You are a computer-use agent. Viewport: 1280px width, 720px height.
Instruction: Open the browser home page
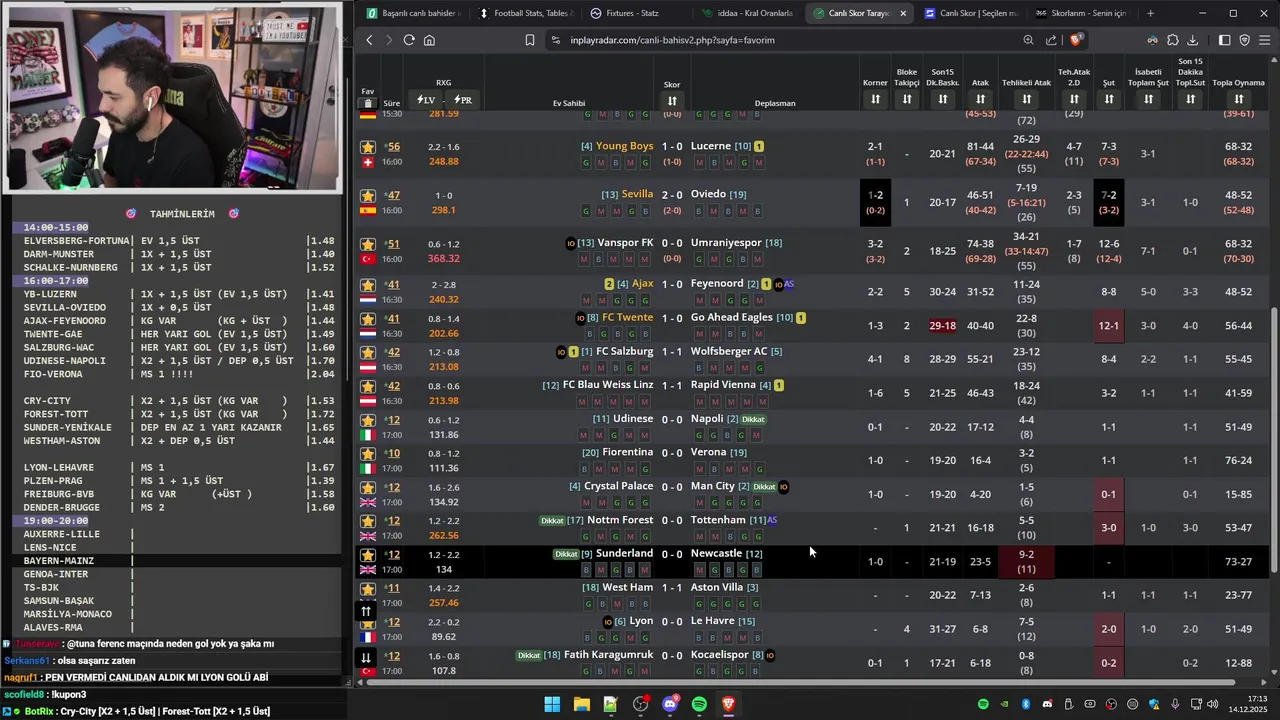pyautogui.click(x=429, y=40)
